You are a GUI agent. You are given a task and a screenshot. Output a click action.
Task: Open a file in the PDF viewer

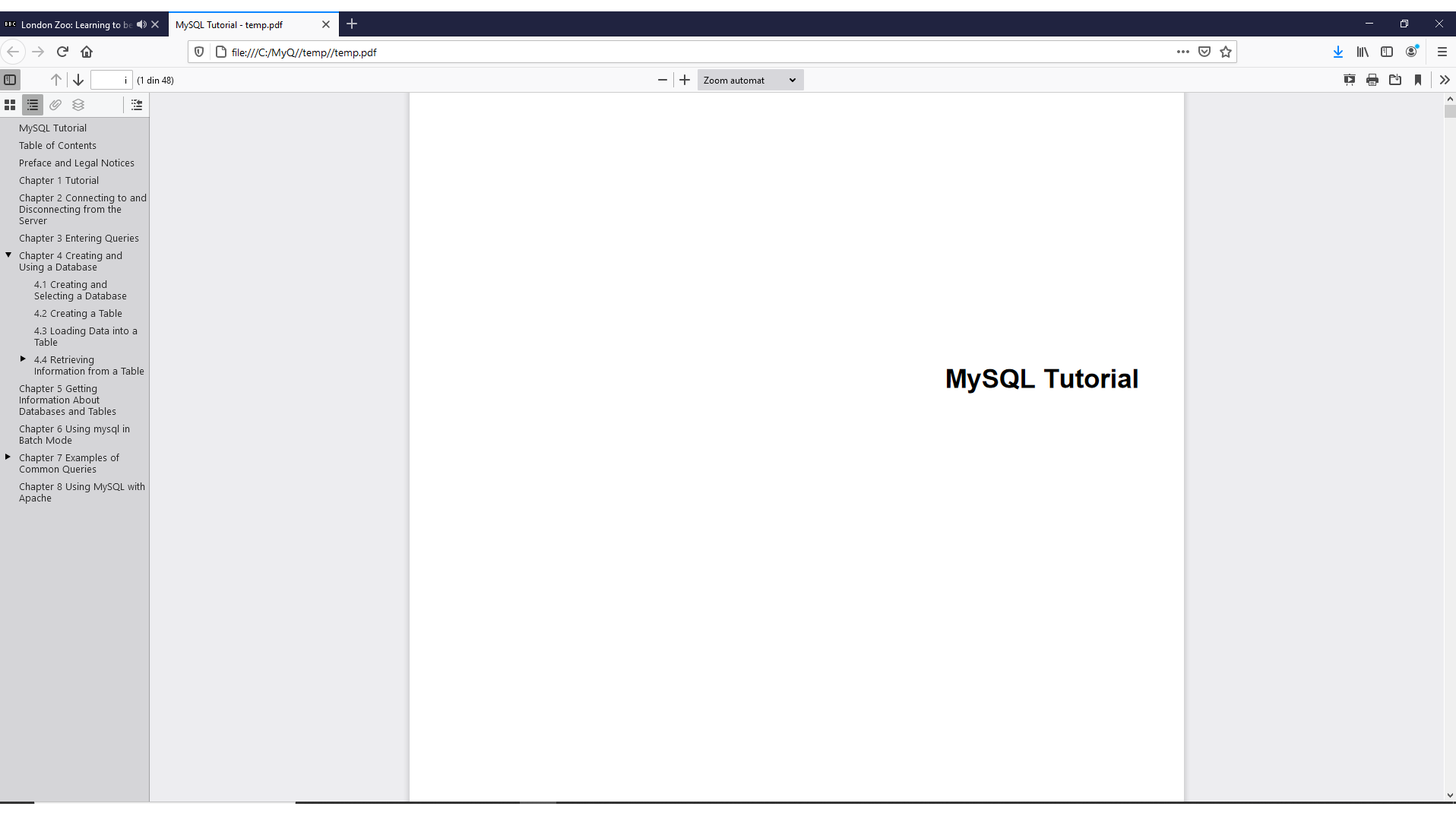(1395, 80)
